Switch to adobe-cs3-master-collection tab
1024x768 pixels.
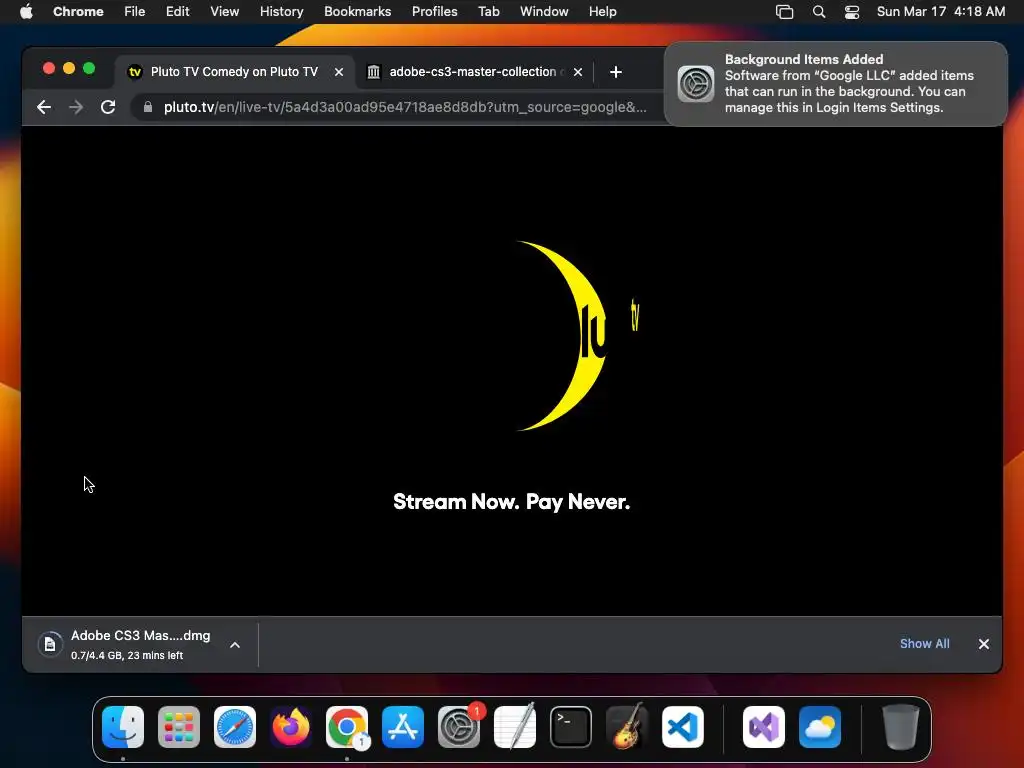[474, 72]
